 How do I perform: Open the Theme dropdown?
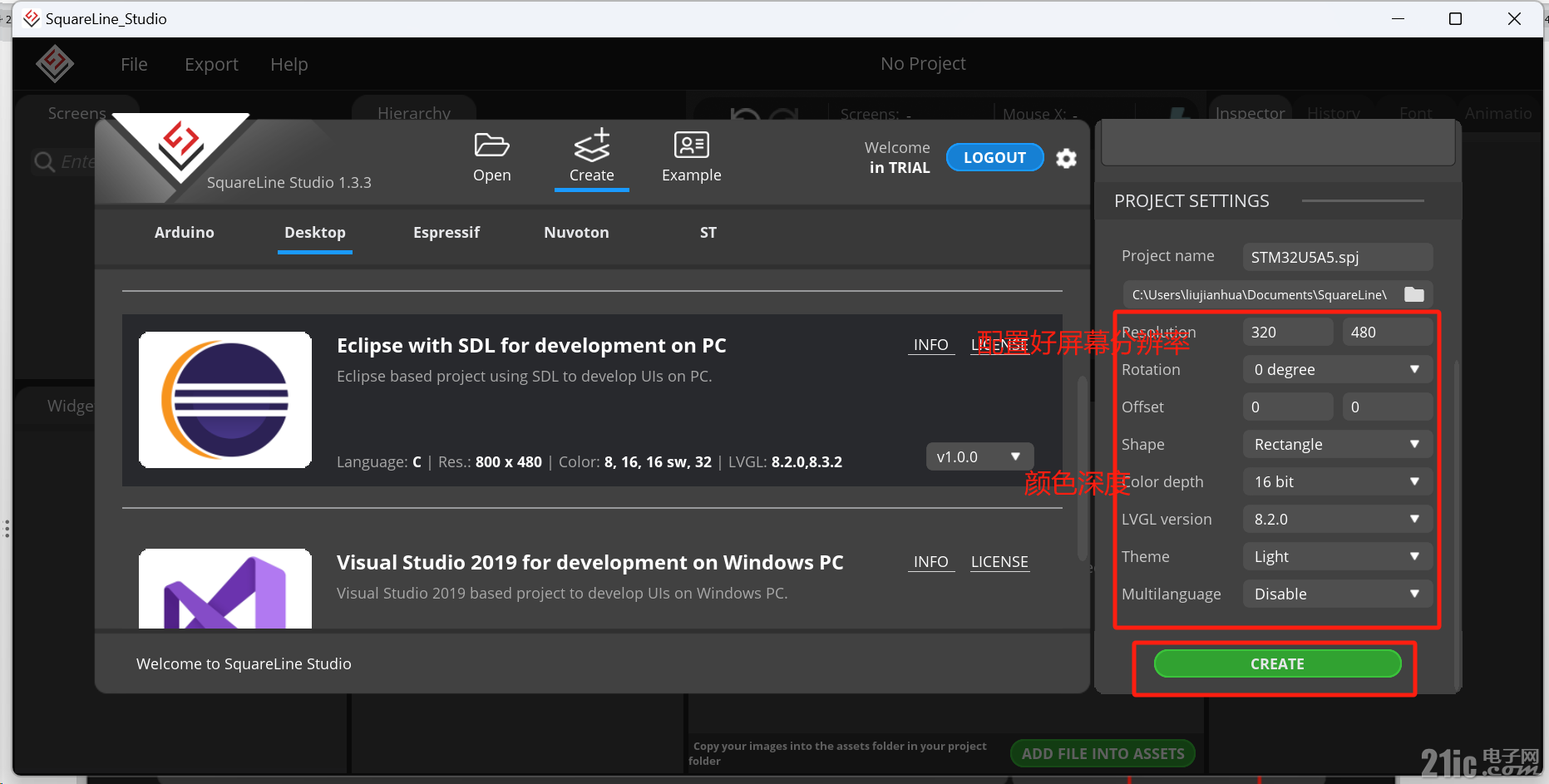click(1337, 556)
